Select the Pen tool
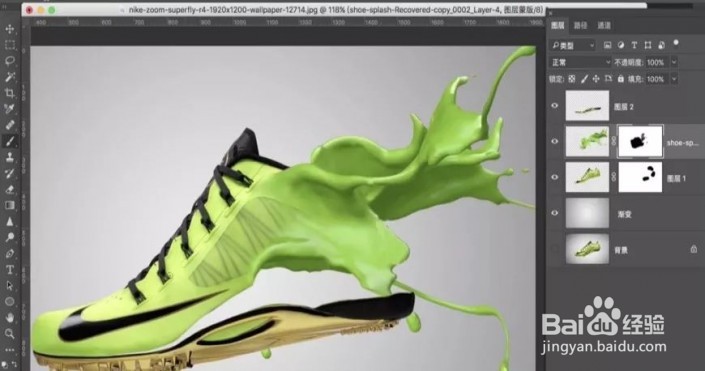 point(9,253)
